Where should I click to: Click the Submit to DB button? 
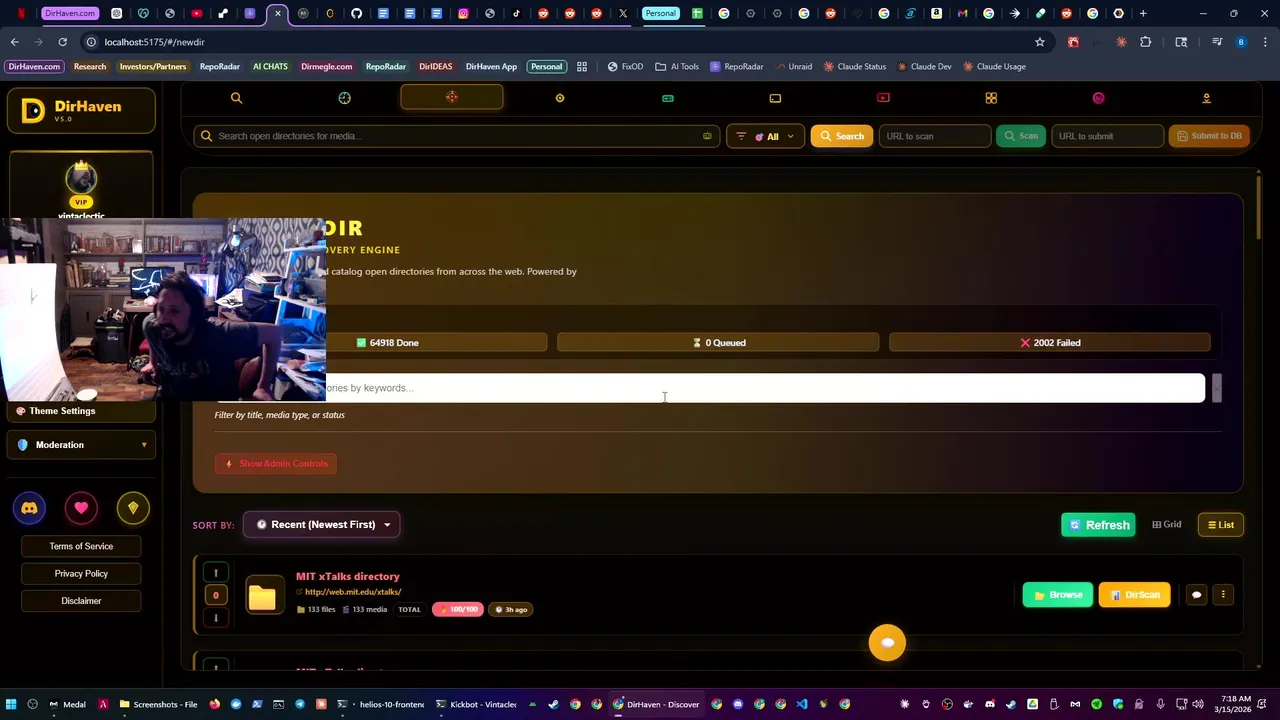coord(1209,136)
